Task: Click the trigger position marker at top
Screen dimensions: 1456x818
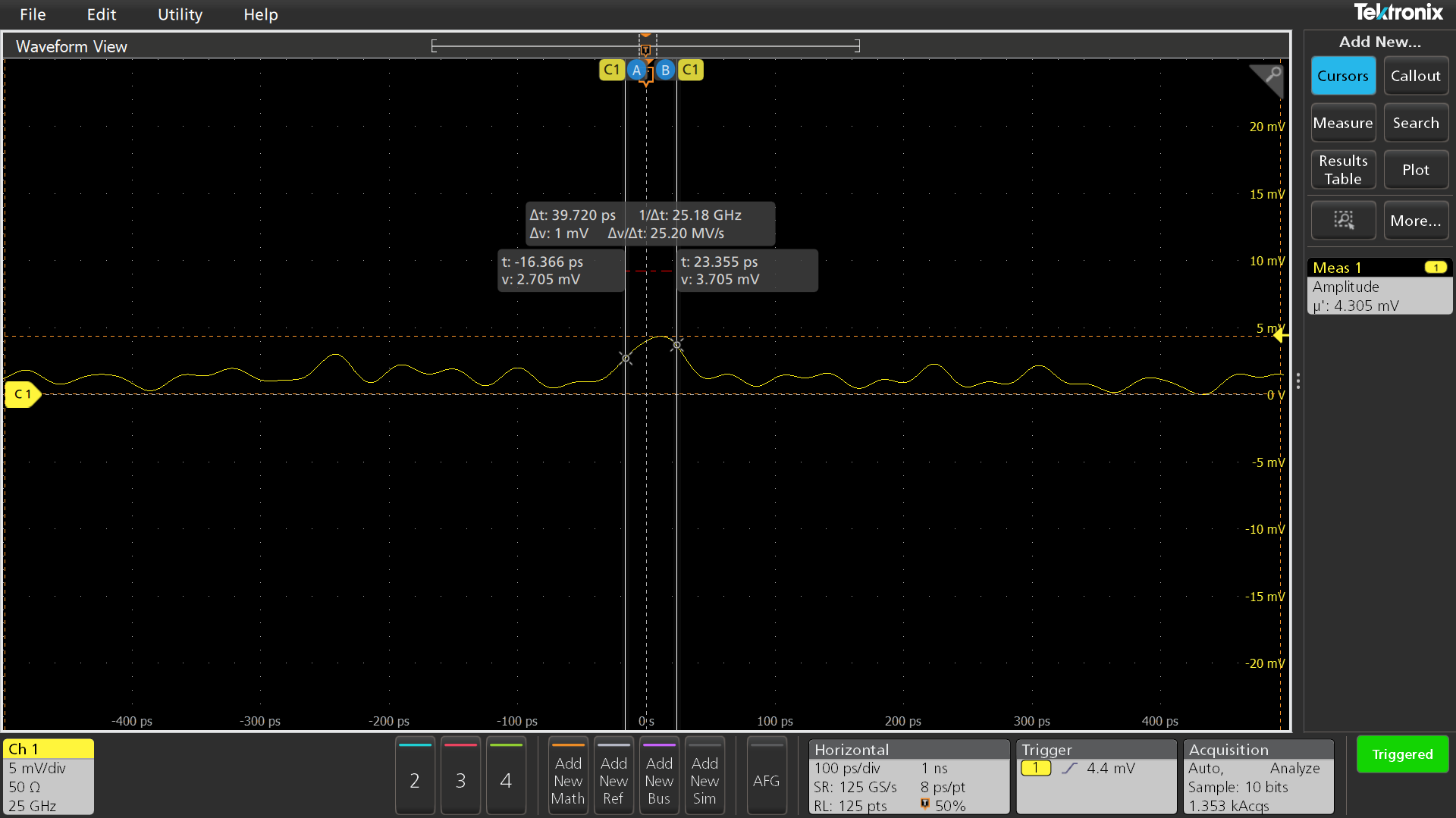Action: (645, 49)
